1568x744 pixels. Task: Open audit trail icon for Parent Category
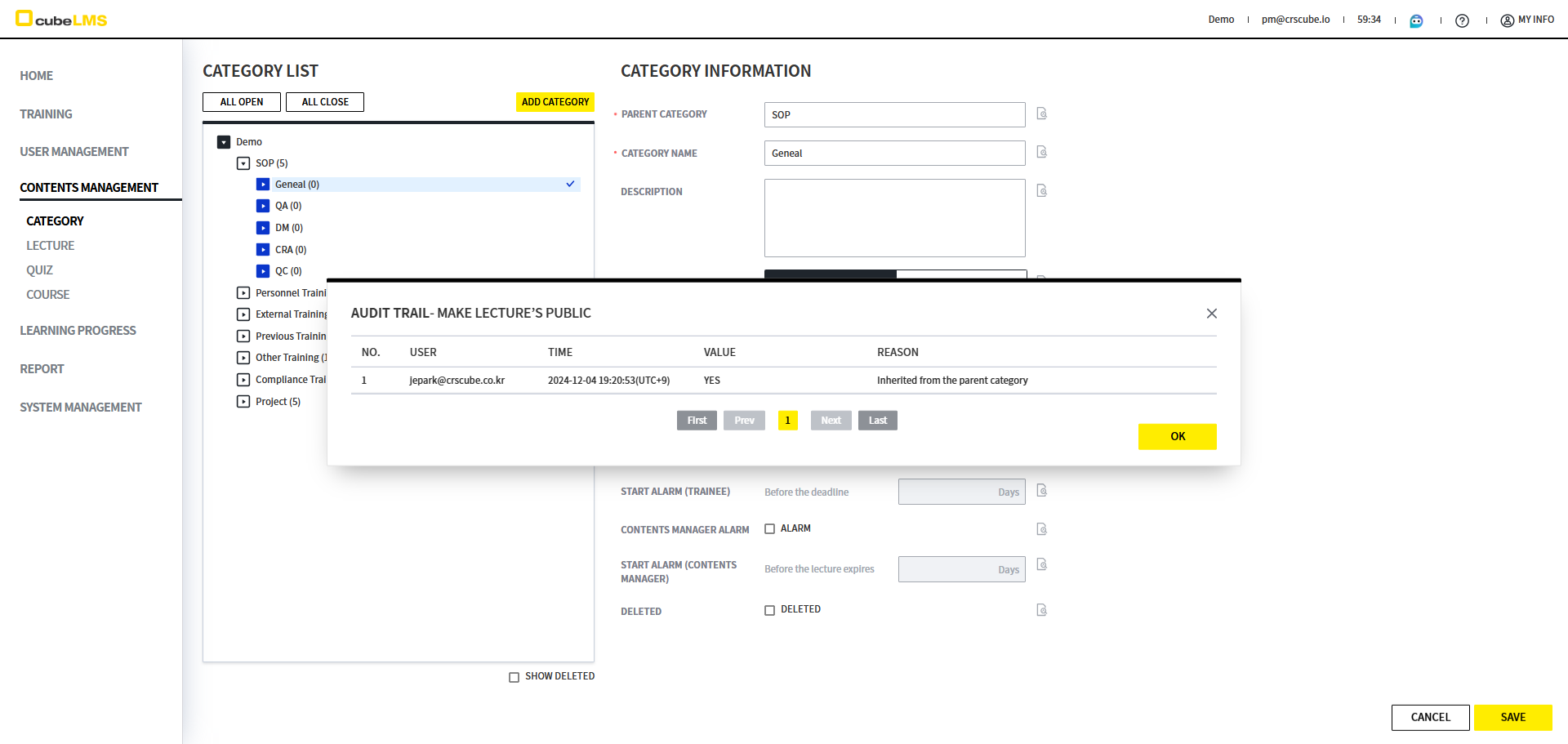coord(1041,114)
